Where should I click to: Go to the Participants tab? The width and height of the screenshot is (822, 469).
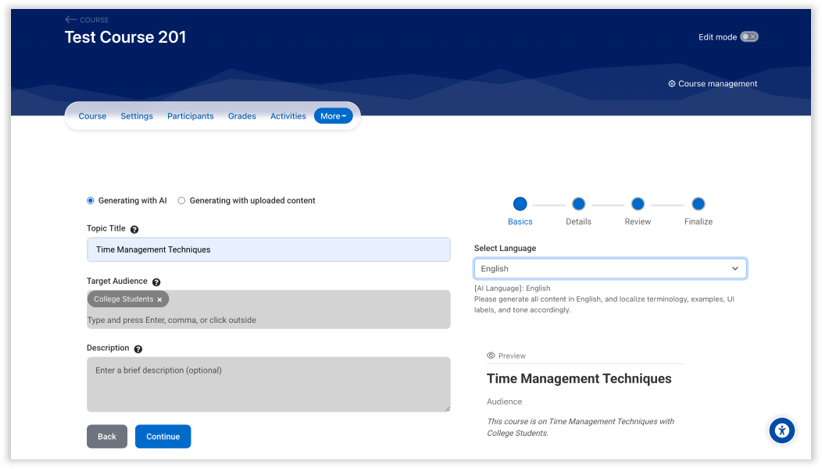[190, 116]
